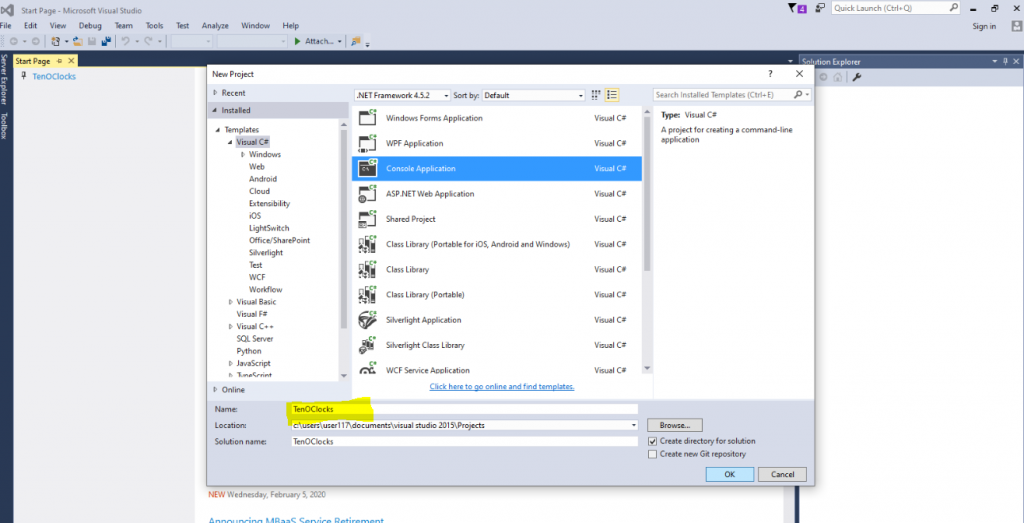Open the File menu

point(6,25)
